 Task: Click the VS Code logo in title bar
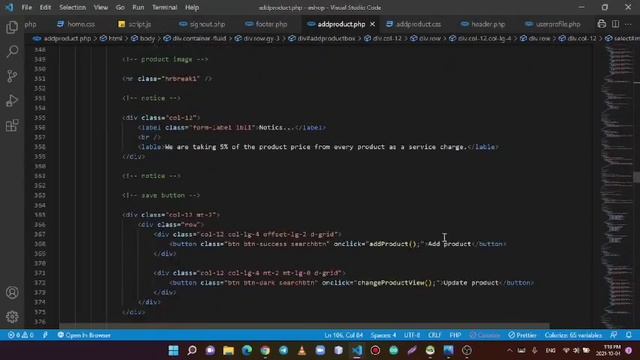click(x=9, y=7)
